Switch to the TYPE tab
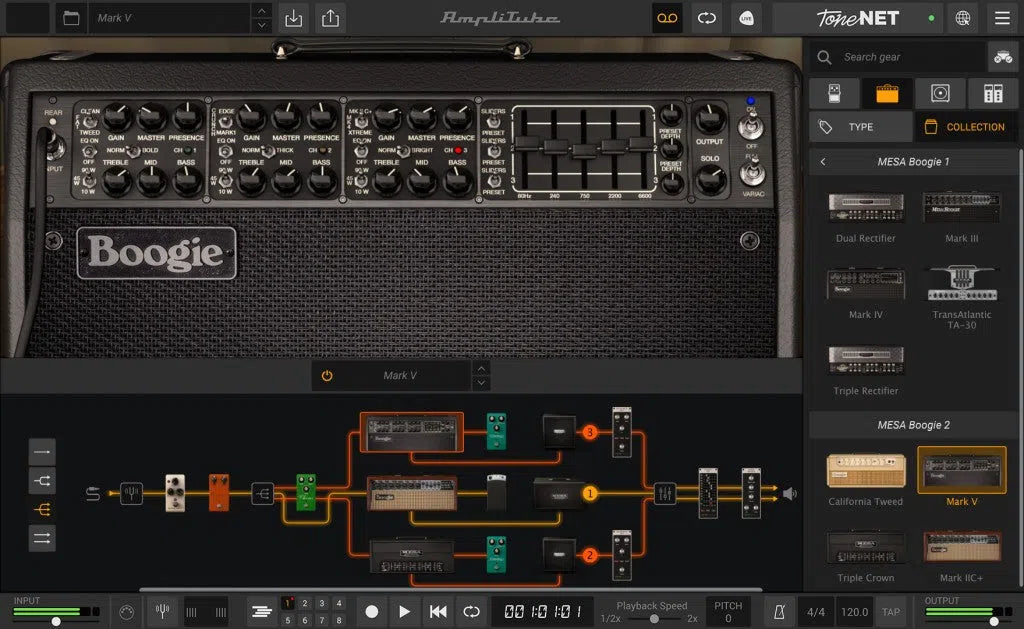The width and height of the screenshot is (1024, 629). click(x=859, y=126)
